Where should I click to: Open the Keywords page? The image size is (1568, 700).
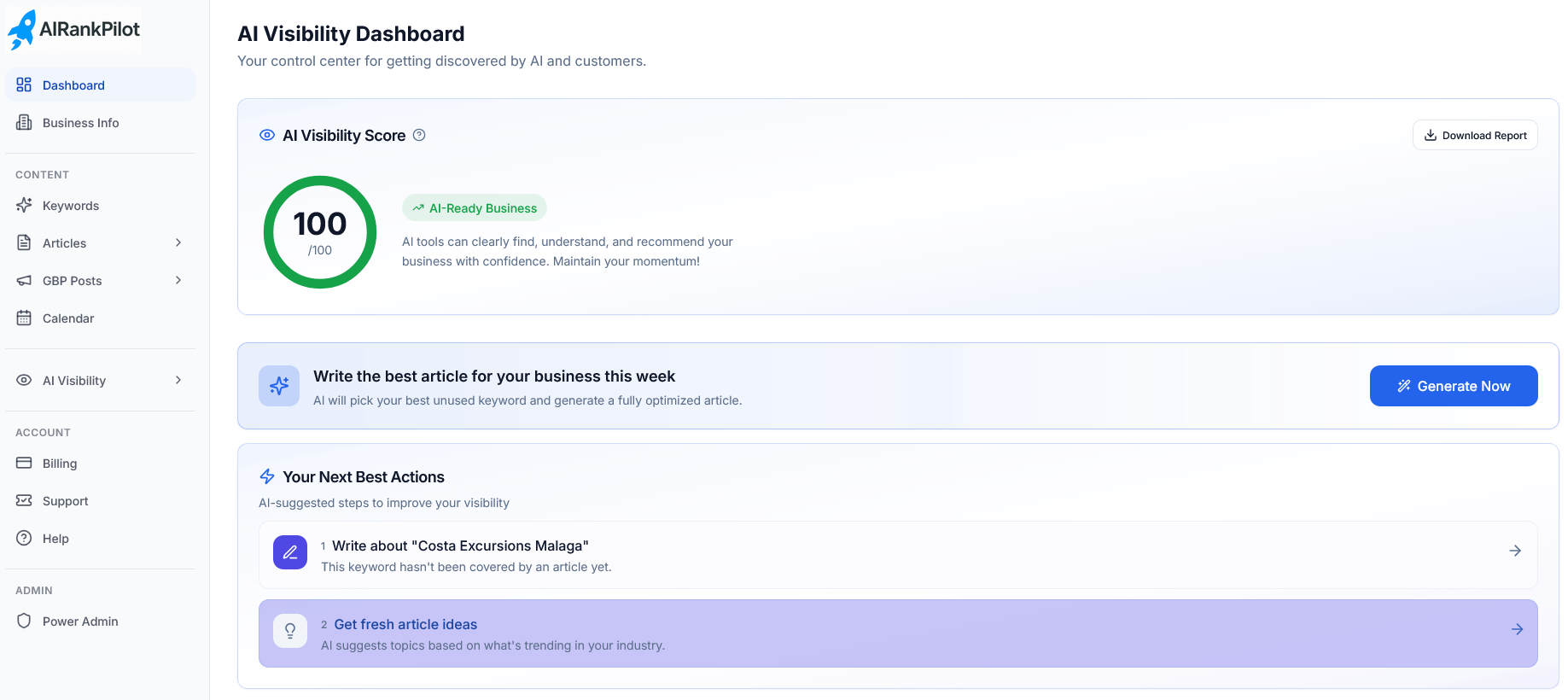71,206
